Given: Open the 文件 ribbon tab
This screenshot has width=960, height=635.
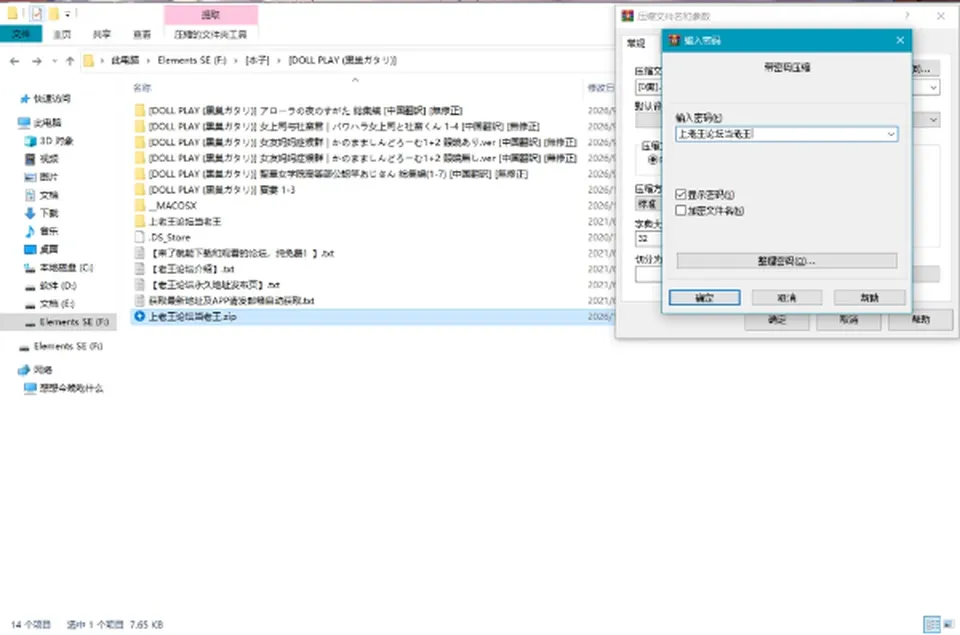Looking at the screenshot, I should pos(21,34).
